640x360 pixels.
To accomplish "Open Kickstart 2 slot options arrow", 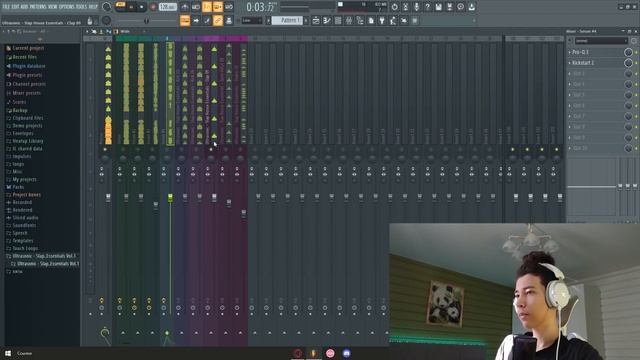I will [x=570, y=63].
